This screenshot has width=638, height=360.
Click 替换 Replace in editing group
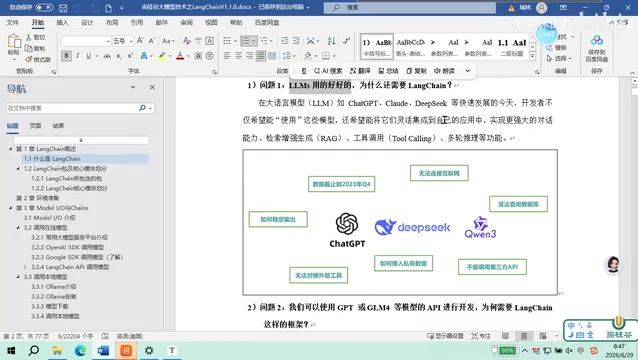click(557, 48)
